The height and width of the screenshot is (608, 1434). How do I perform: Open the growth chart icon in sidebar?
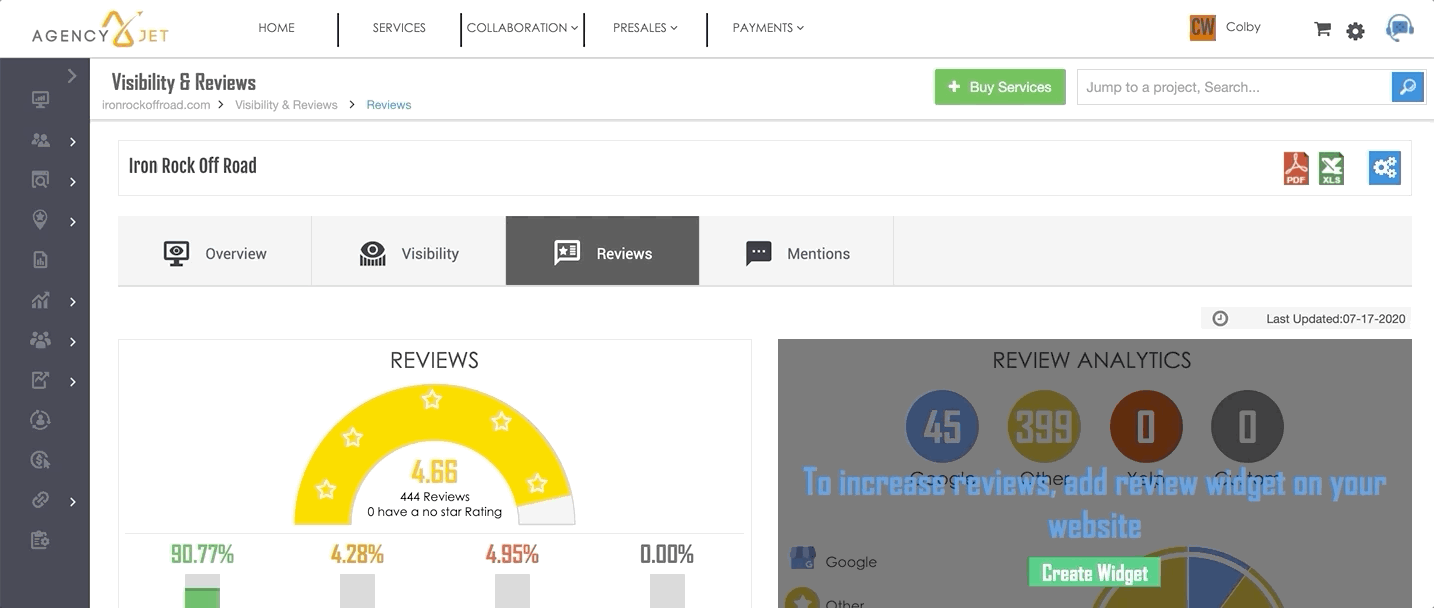[x=40, y=300]
